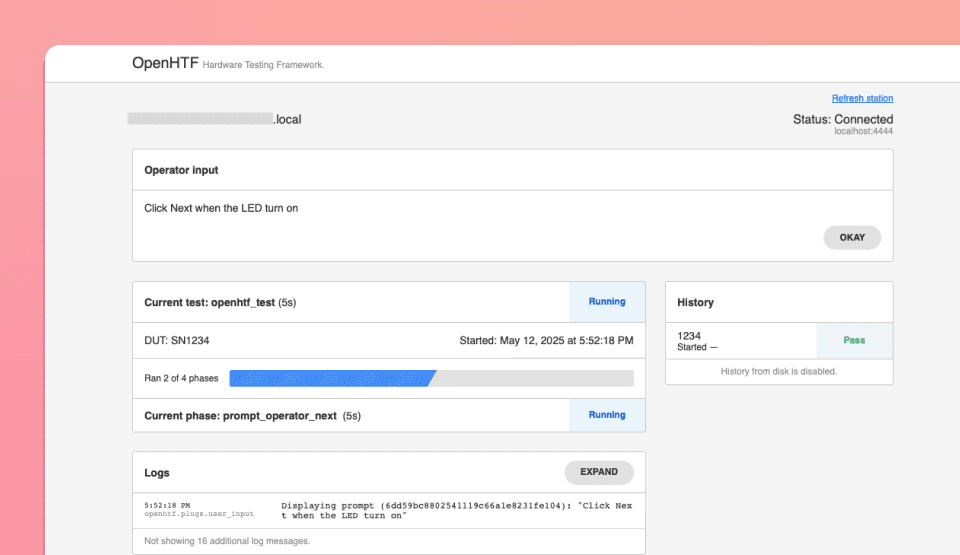The height and width of the screenshot is (555, 960).
Task: Click the Status: Connected indicator
Action: point(842,119)
